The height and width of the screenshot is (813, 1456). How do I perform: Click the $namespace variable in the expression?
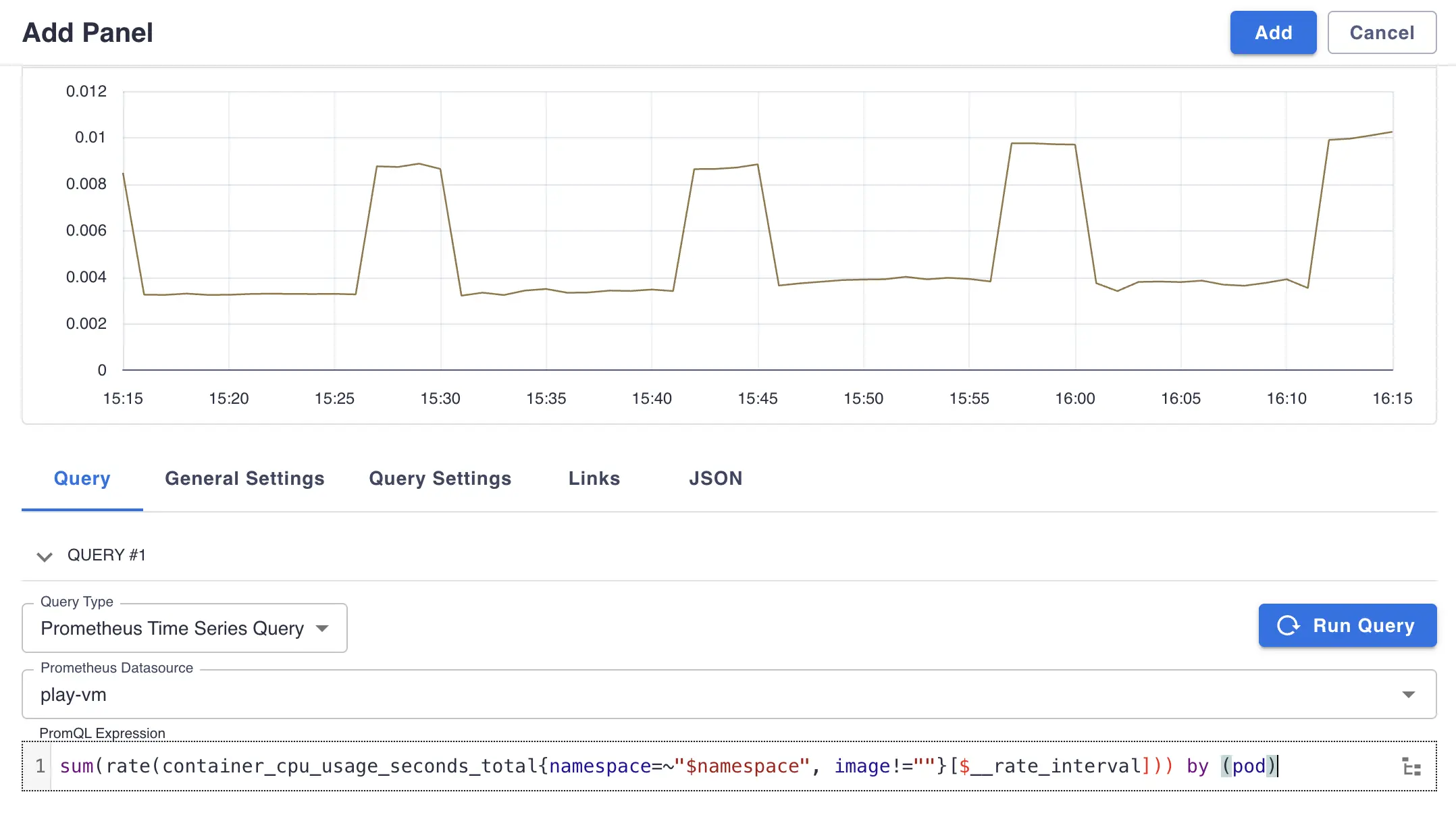(x=742, y=766)
